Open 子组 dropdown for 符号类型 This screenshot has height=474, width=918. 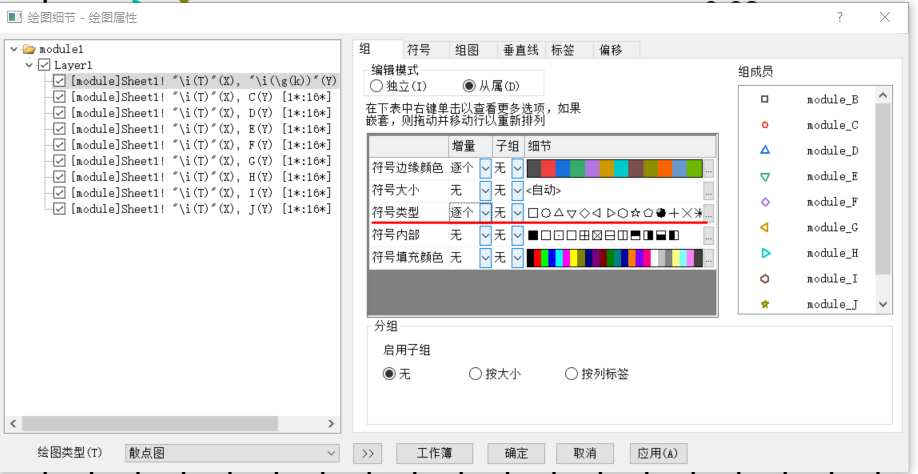(517, 213)
